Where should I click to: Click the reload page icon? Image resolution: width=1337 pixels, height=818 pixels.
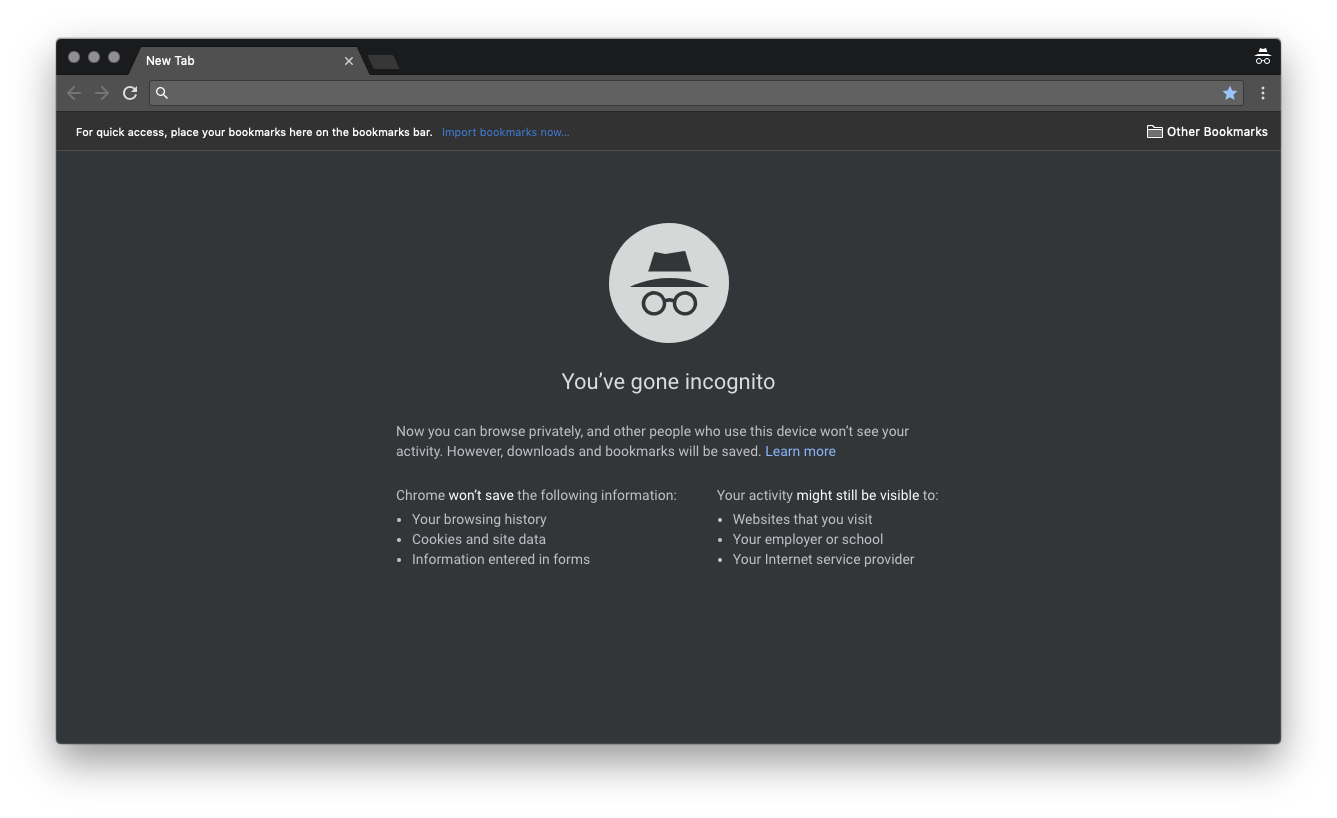point(130,92)
